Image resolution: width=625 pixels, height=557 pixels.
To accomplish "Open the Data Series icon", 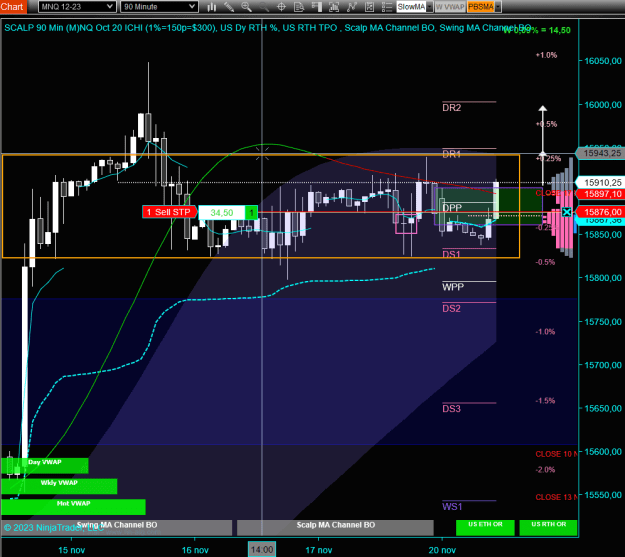I will coord(334,7).
